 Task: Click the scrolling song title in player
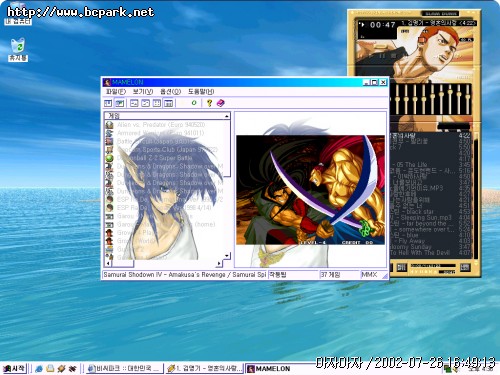pos(439,23)
